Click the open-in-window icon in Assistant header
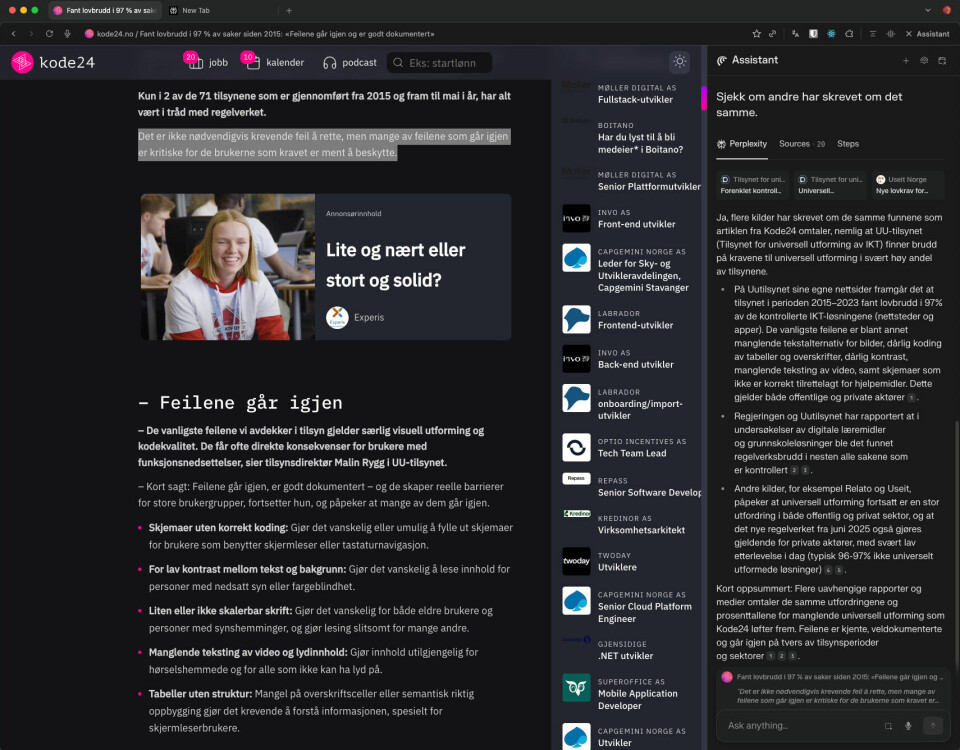This screenshot has width=960, height=750. (x=942, y=60)
